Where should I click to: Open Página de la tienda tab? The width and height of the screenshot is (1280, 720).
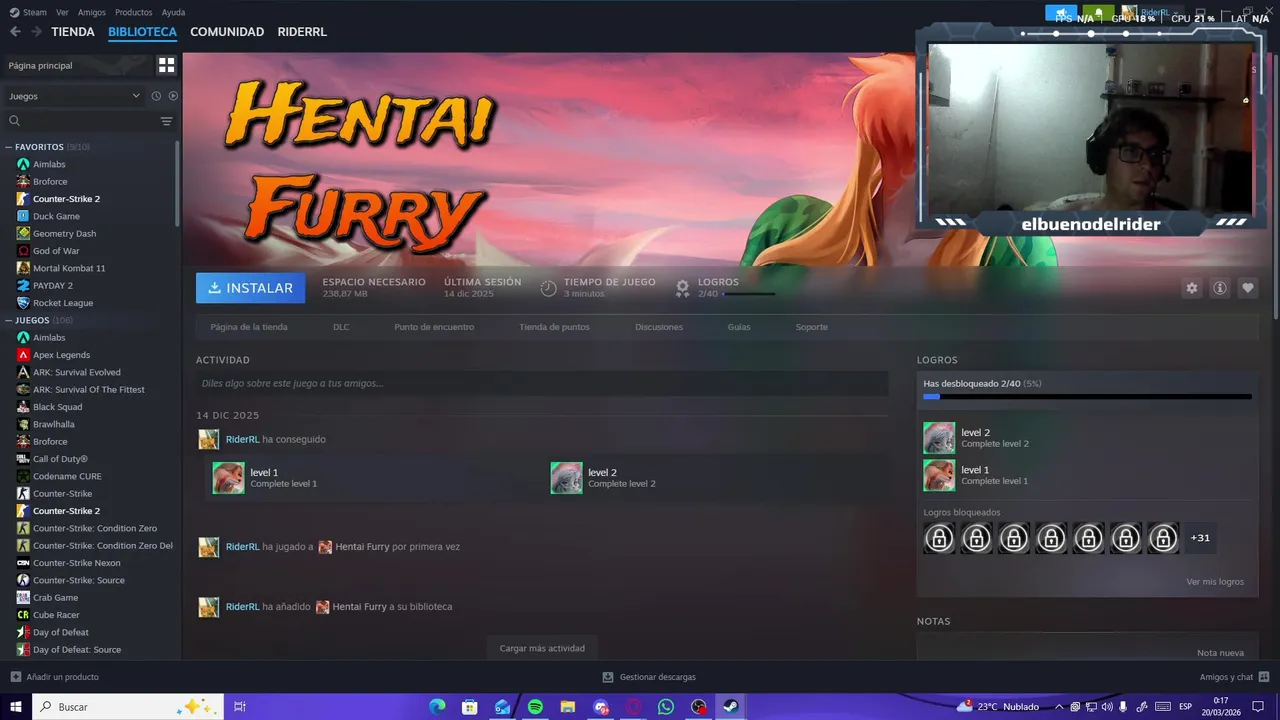click(249, 327)
